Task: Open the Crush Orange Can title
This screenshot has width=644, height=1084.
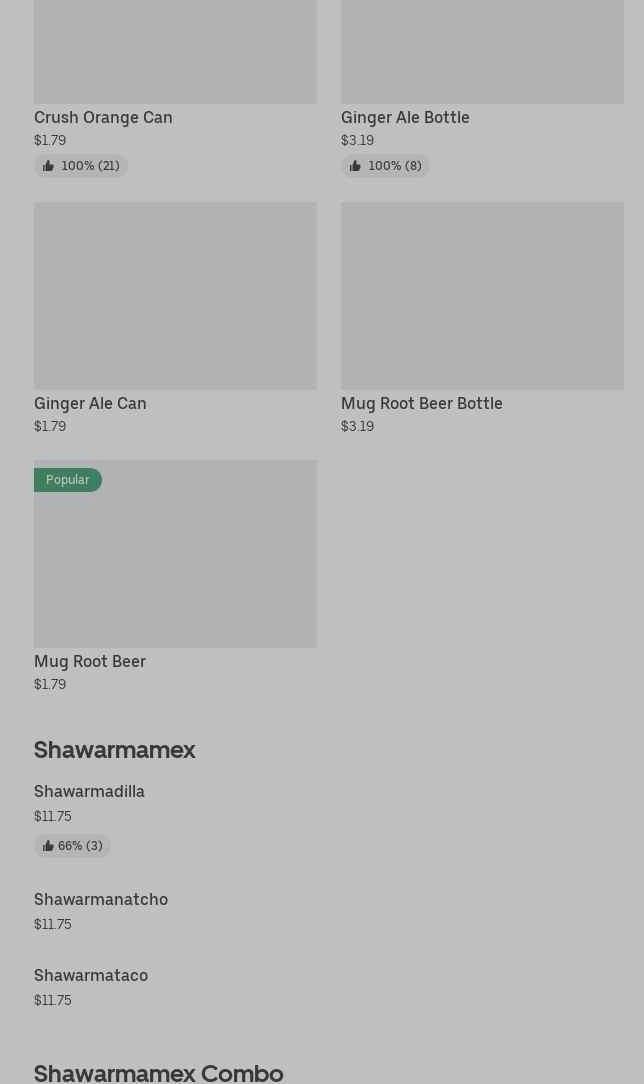Action: coord(103,117)
